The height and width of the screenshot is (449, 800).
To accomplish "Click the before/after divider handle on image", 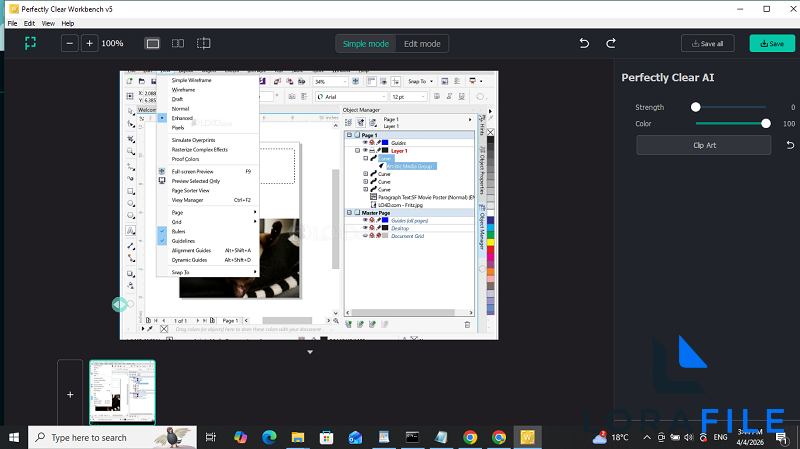I will coord(119,305).
